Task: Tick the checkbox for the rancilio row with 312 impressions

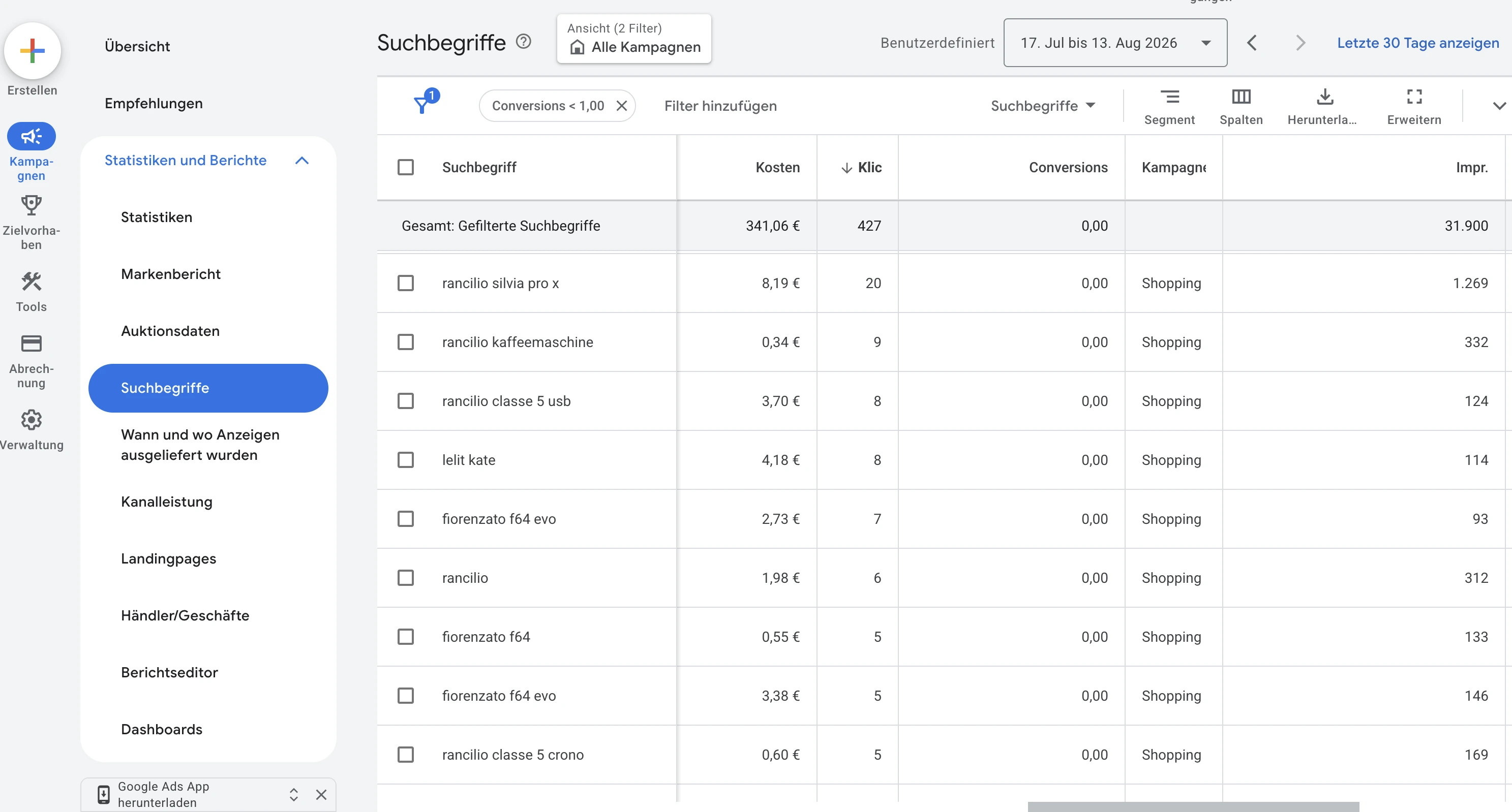Action: point(406,578)
